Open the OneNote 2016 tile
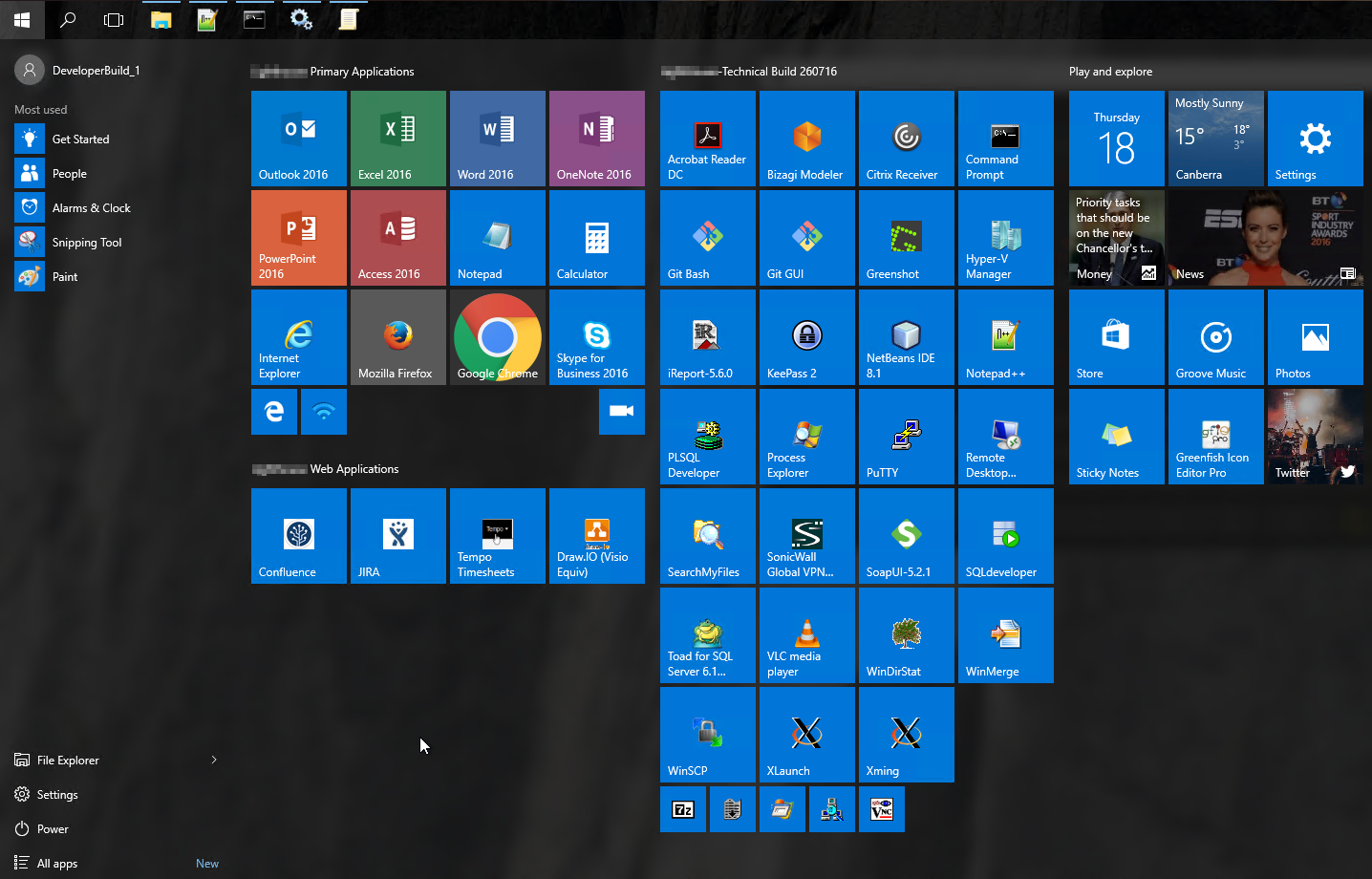1372x879 pixels. coord(597,139)
